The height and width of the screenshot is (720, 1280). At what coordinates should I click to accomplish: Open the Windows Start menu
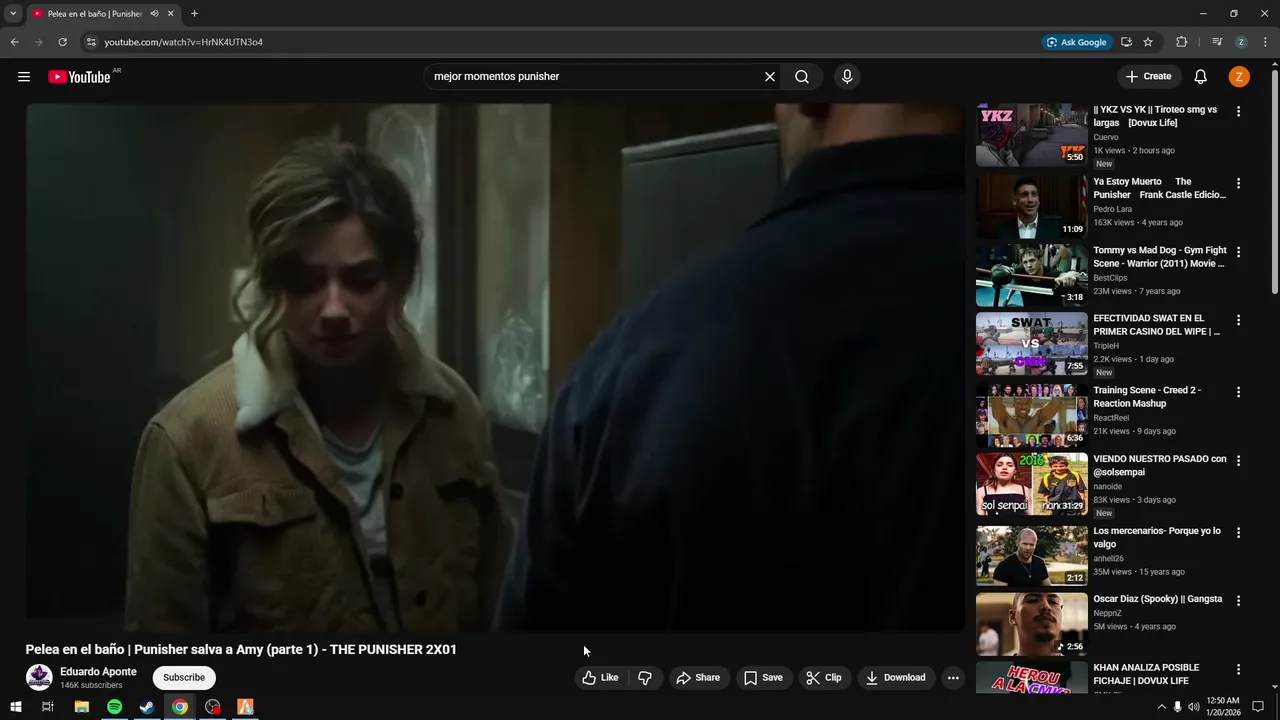click(15, 707)
